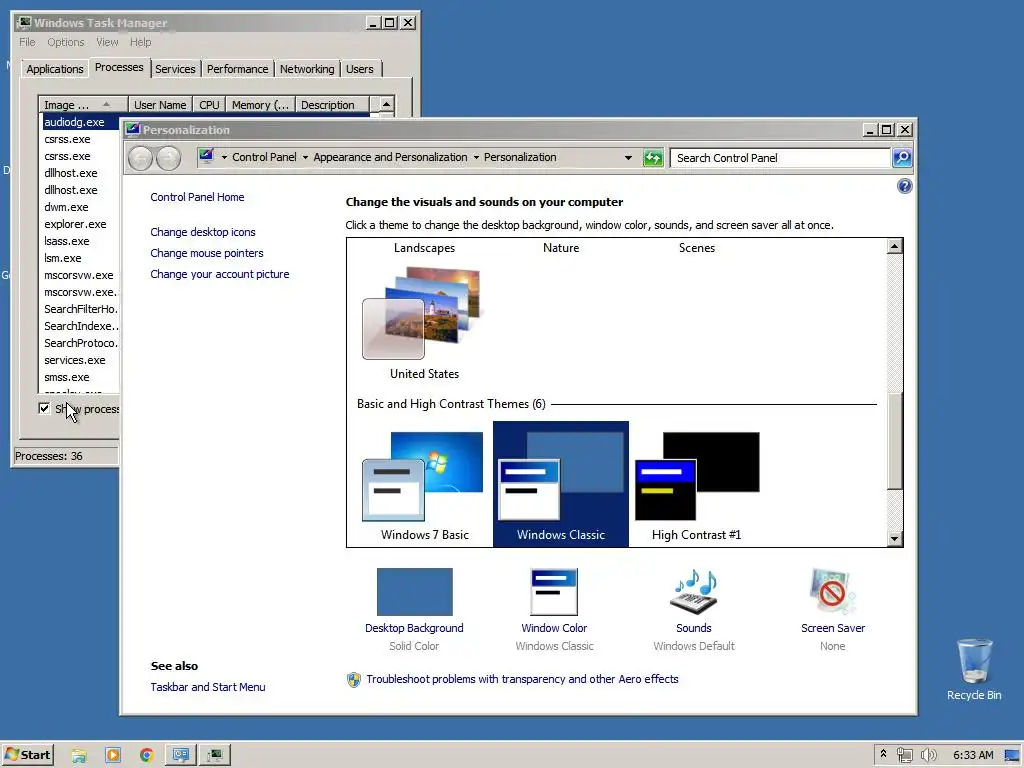
Task: Launch Windows Media Player from taskbar
Action: [113, 756]
